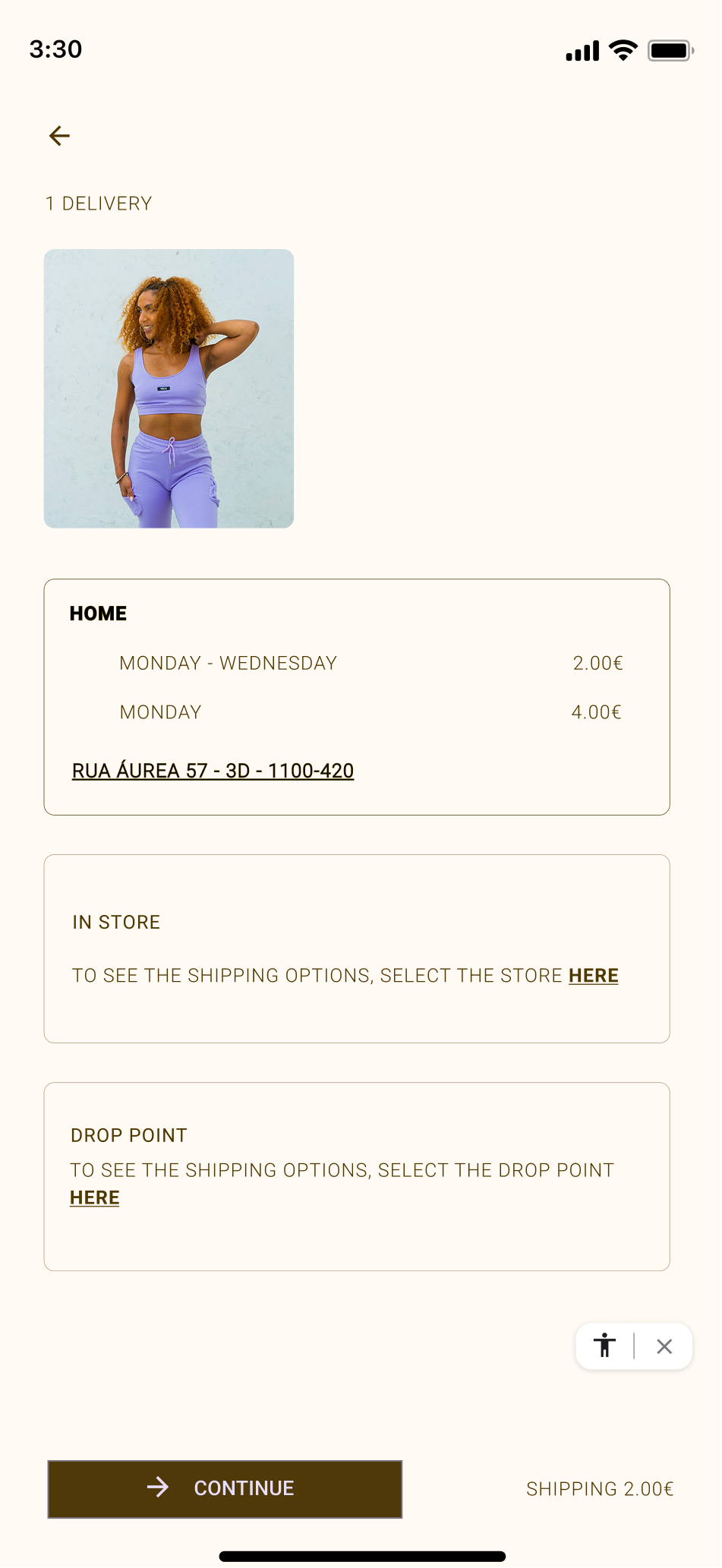Choose the Home delivery card
The width and height of the screenshot is (722, 1568).
(x=357, y=697)
